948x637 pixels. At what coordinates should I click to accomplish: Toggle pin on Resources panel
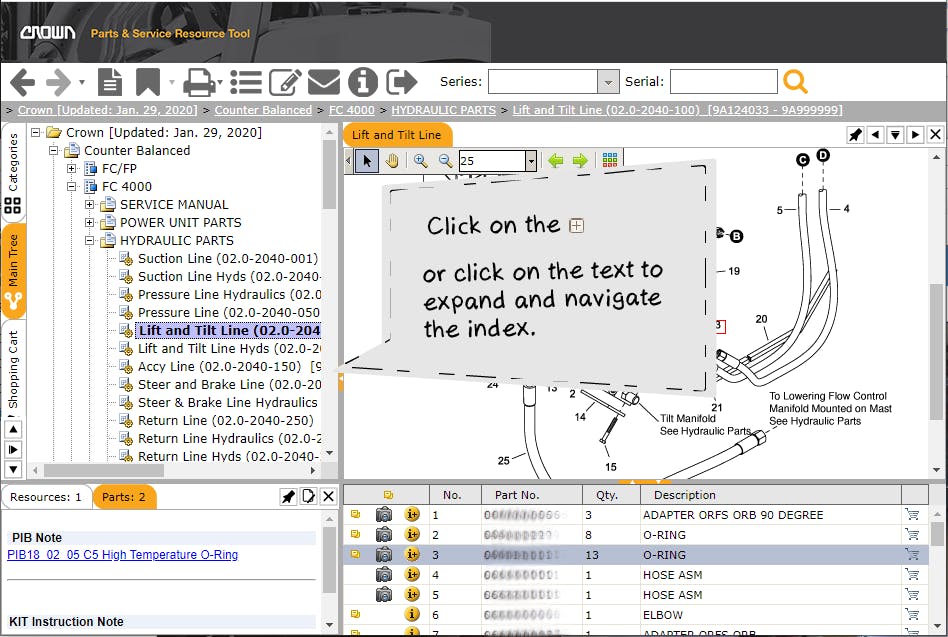(x=287, y=497)
